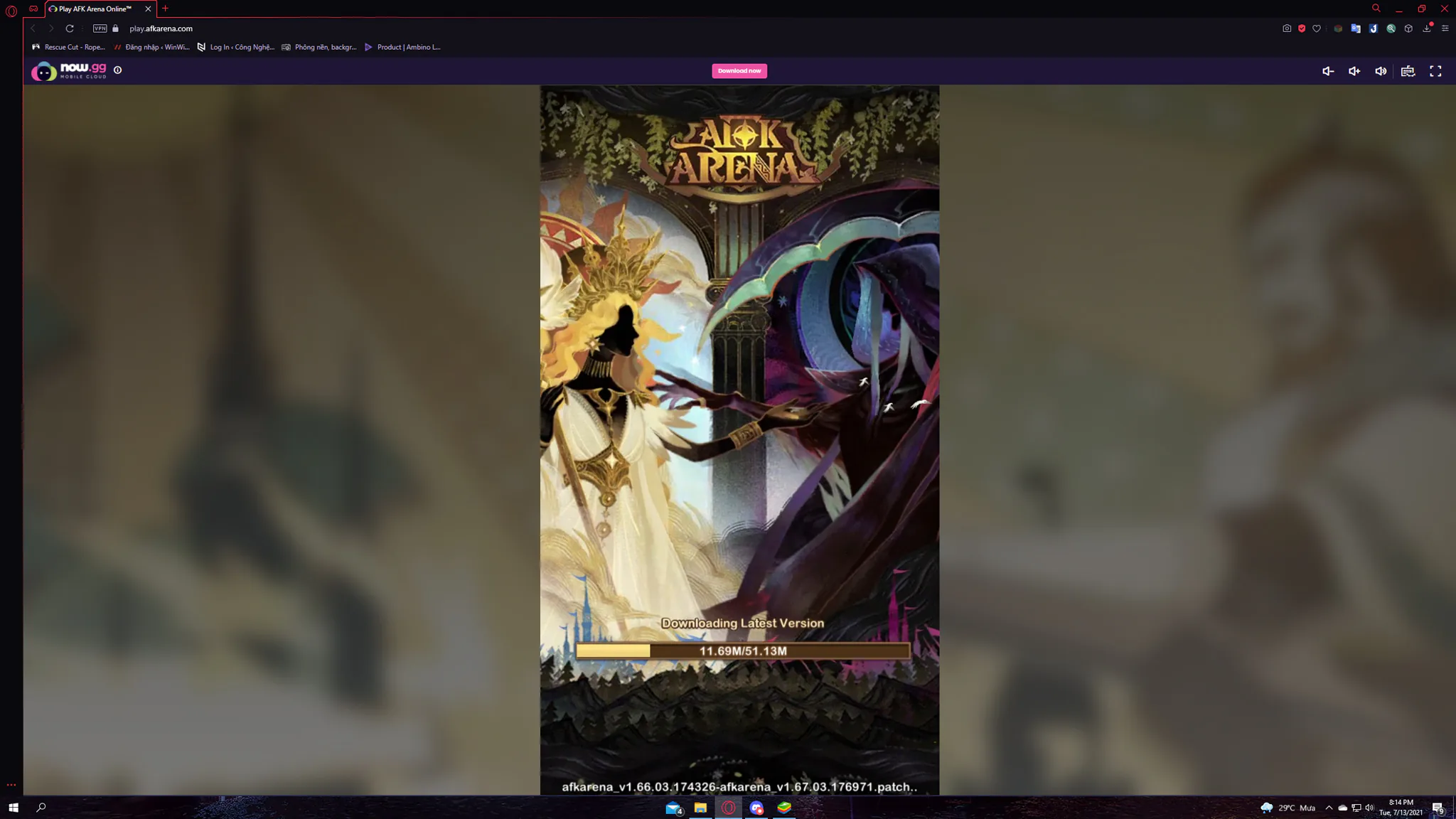This screenshot has width=1456, height=819.
Task: Open the Easy Setup sliders menu
Action: click(1445, 28)
